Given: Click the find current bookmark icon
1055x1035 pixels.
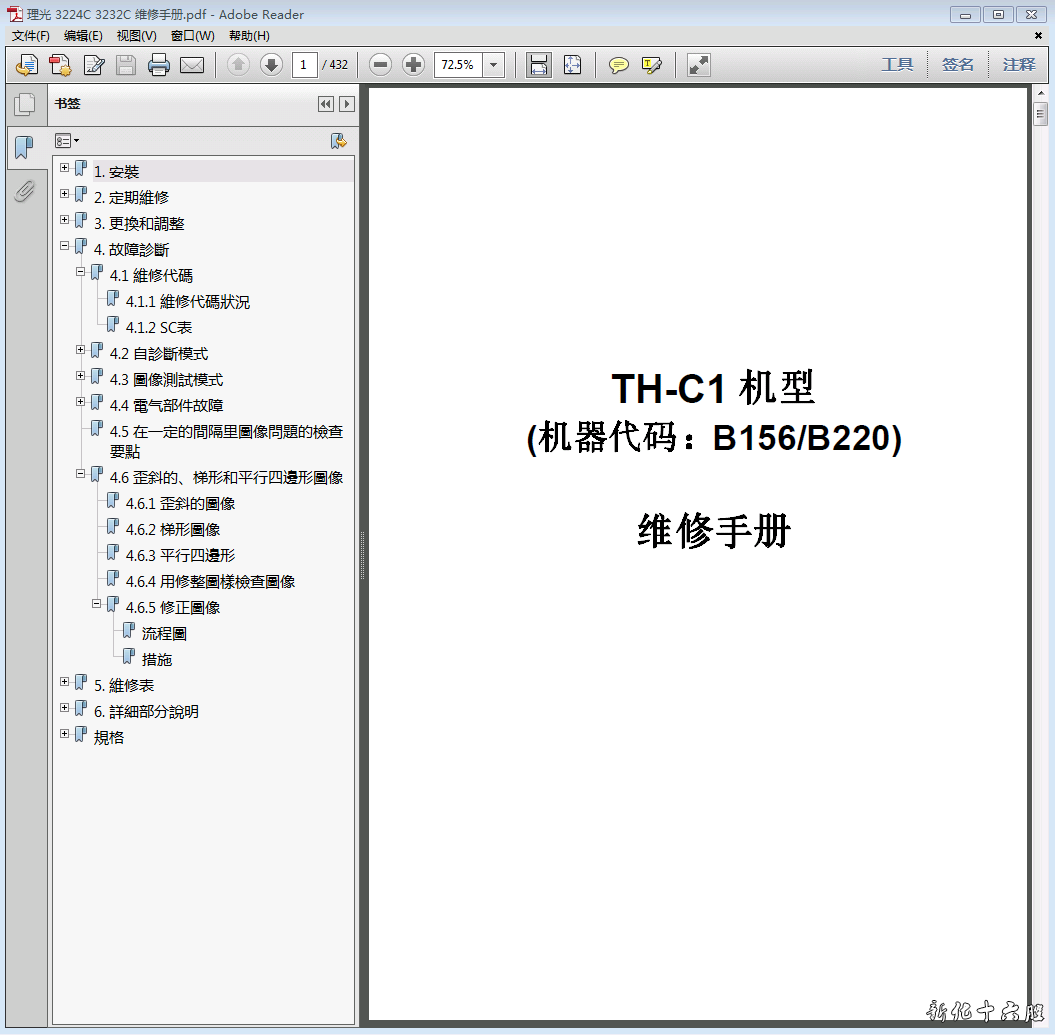Looking at the screenshot, I should point(338,141).
